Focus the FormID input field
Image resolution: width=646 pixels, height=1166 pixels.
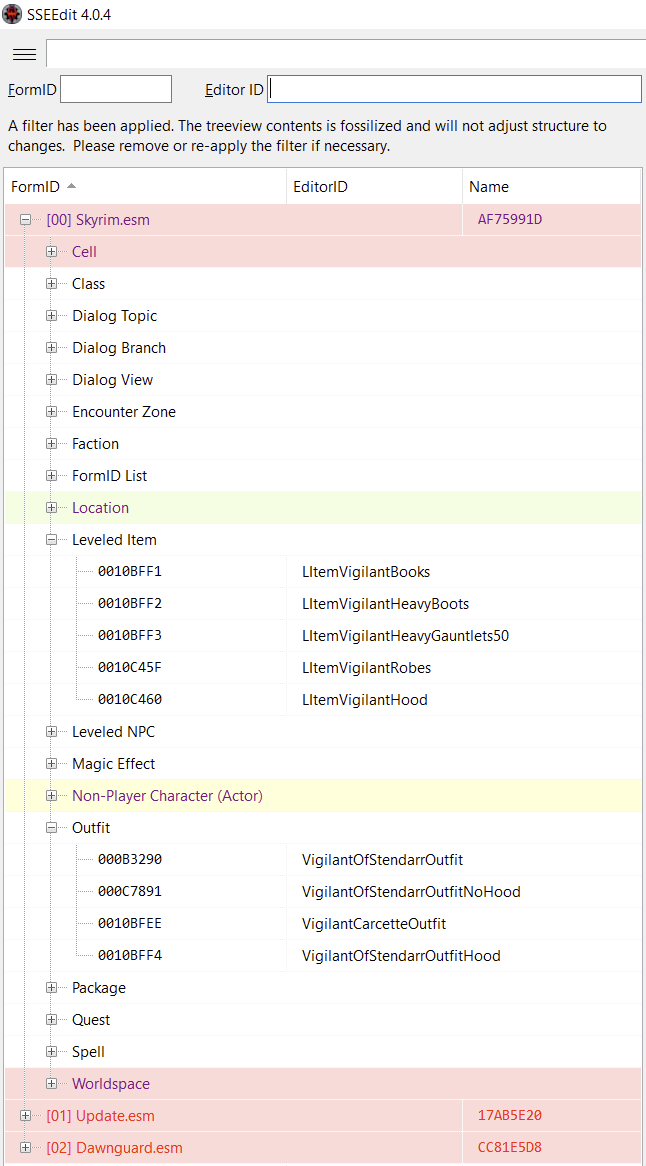(x=116, y=89)
